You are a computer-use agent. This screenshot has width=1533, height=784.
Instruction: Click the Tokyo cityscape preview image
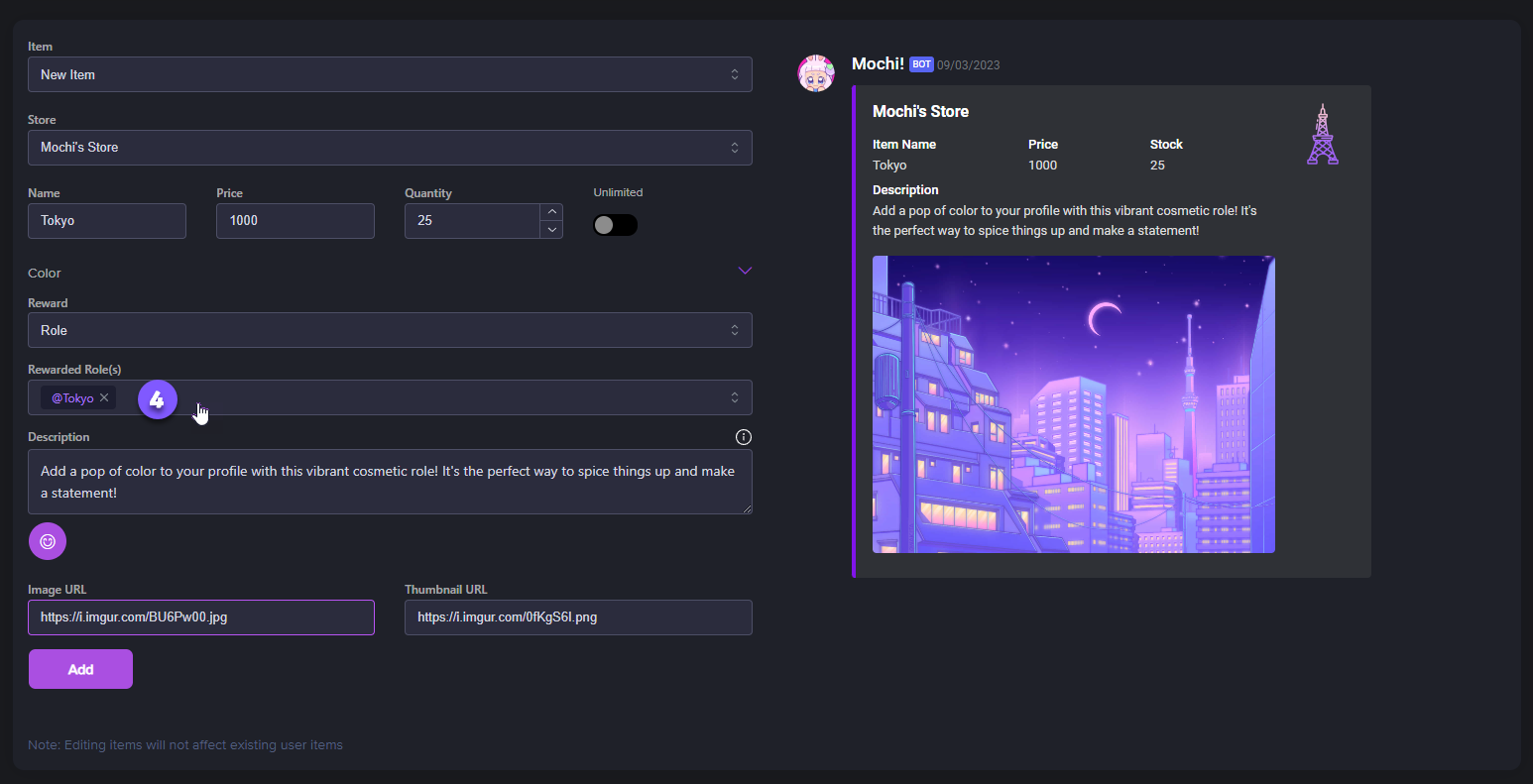(x=1073, y=404)
